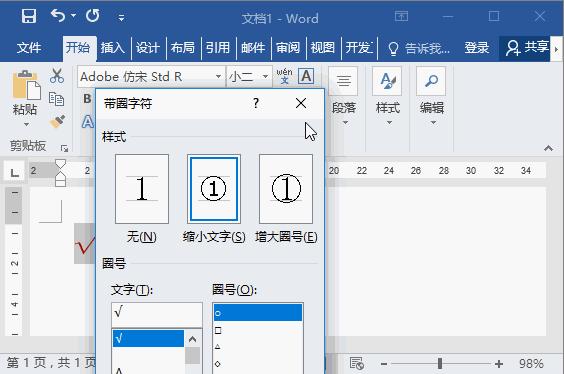Open the 开发 tab
564x374 pixels.
(358, 47)
